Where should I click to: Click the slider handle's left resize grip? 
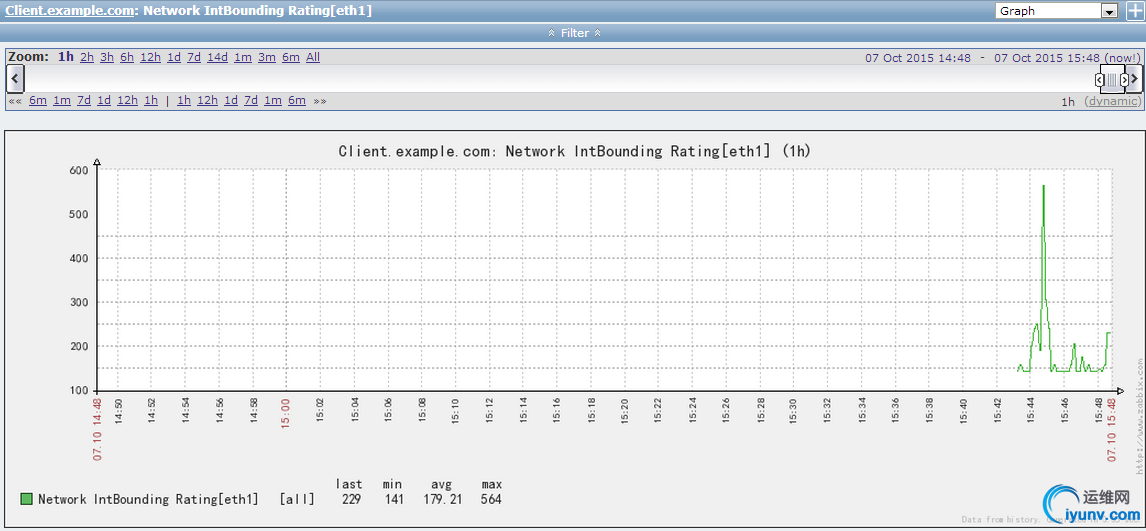pyautogui.click(x=1099, y=79)
